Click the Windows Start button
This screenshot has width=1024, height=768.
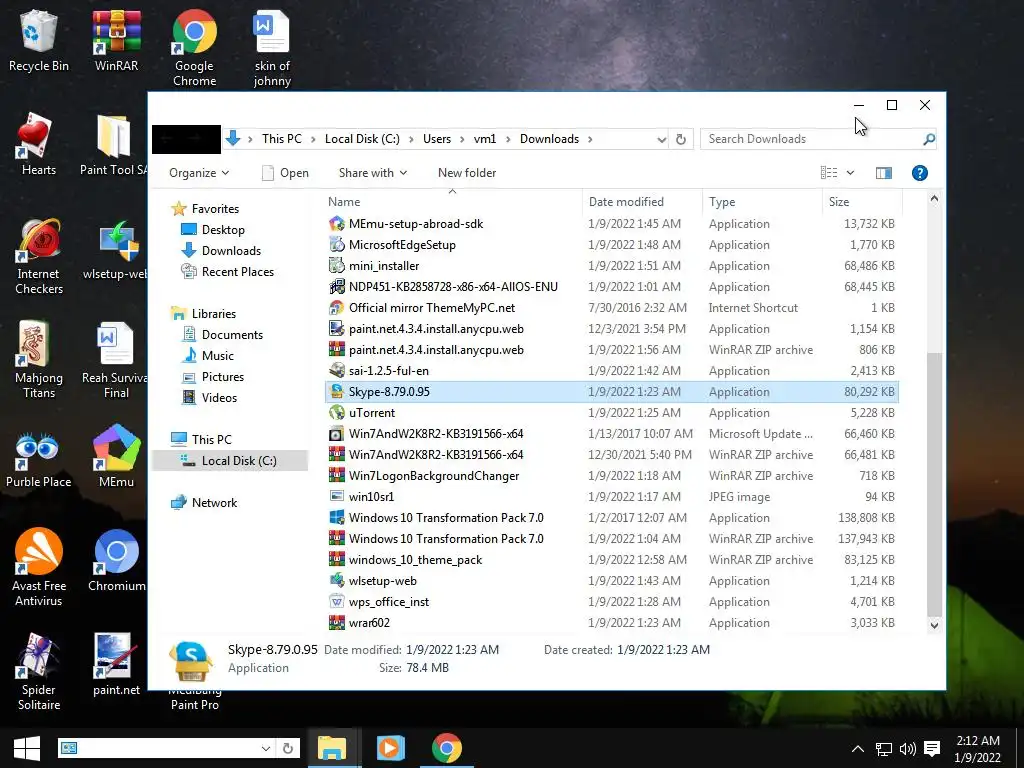tap(26, 748)
